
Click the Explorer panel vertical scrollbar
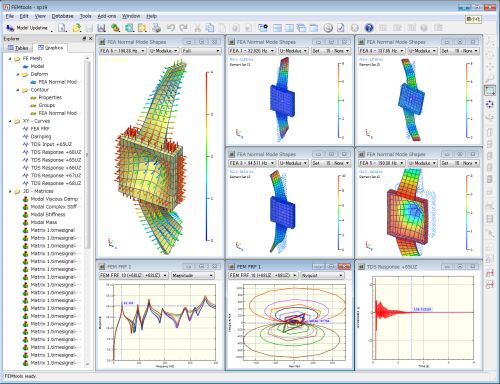[x=87, y=154]
